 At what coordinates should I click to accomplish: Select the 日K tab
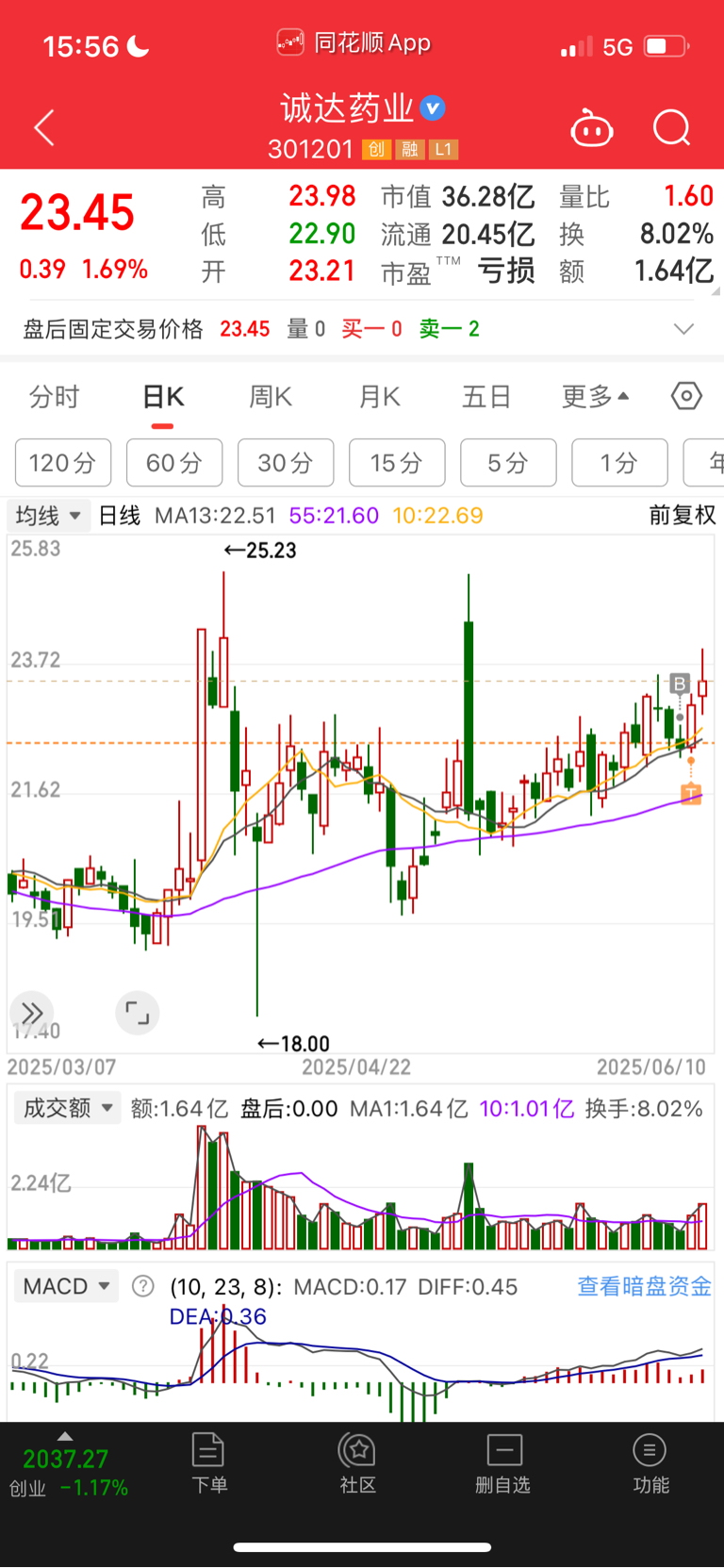point(163,397)
